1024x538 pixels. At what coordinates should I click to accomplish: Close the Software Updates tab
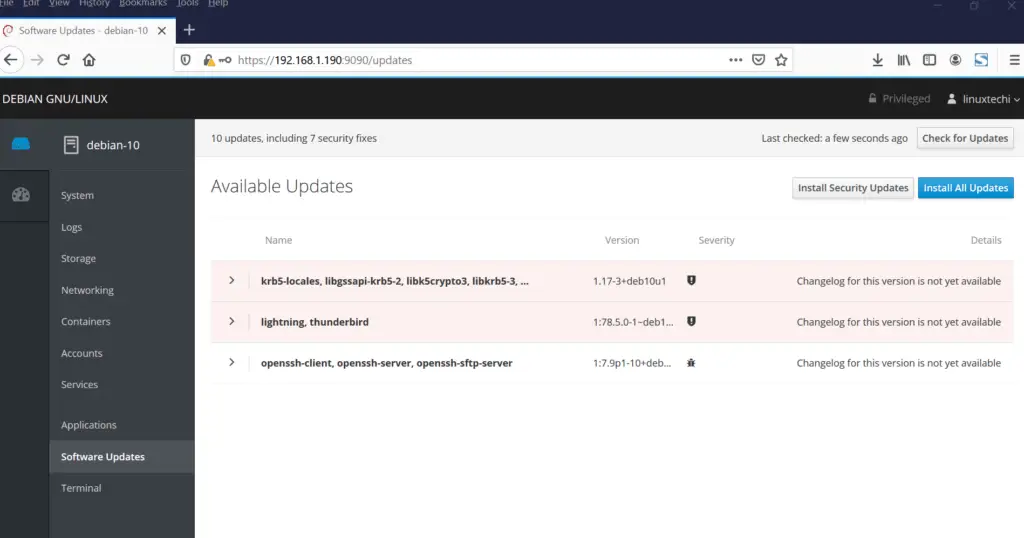tap(162, 31)
